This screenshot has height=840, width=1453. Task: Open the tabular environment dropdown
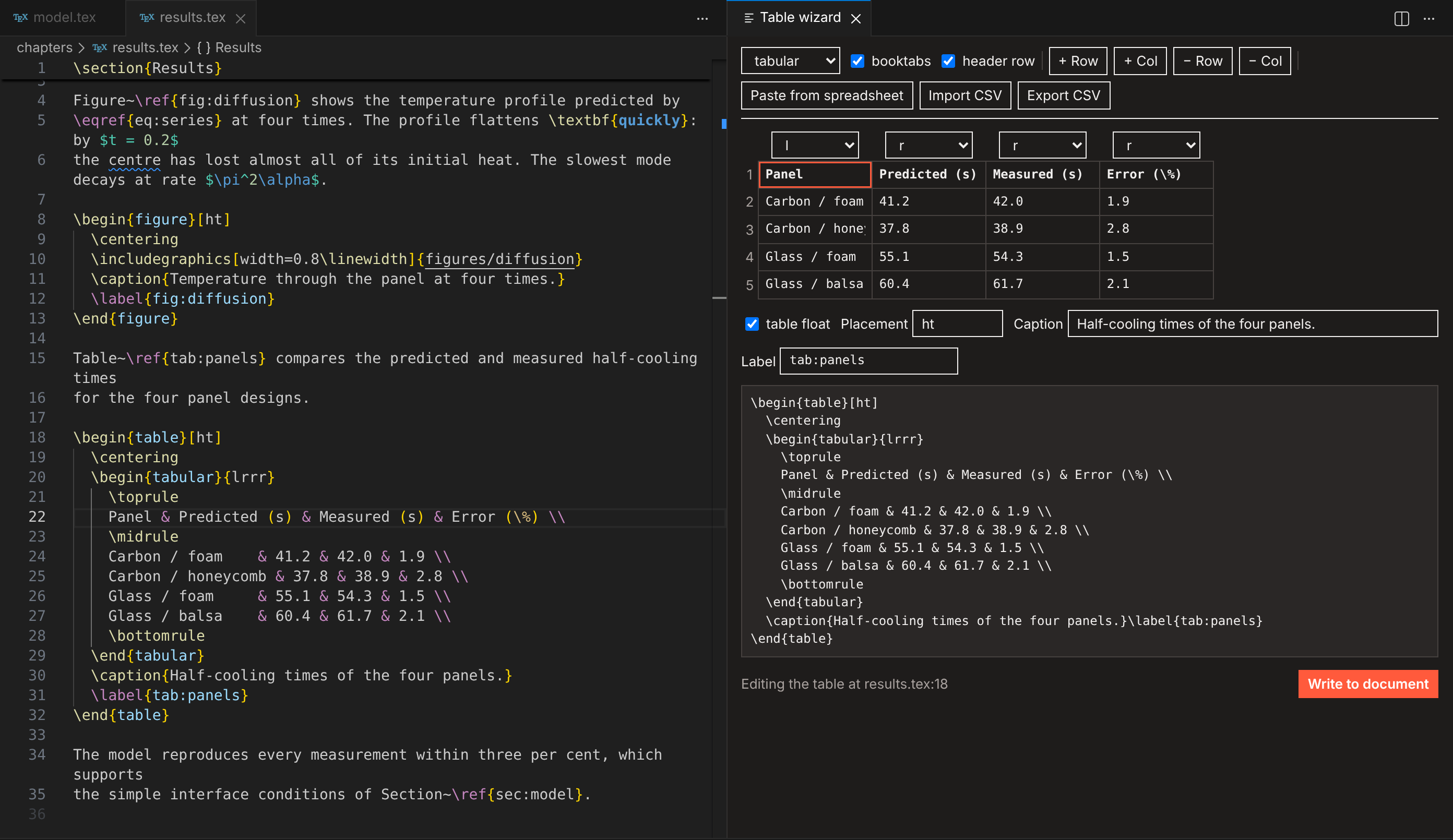pos(790,61)
